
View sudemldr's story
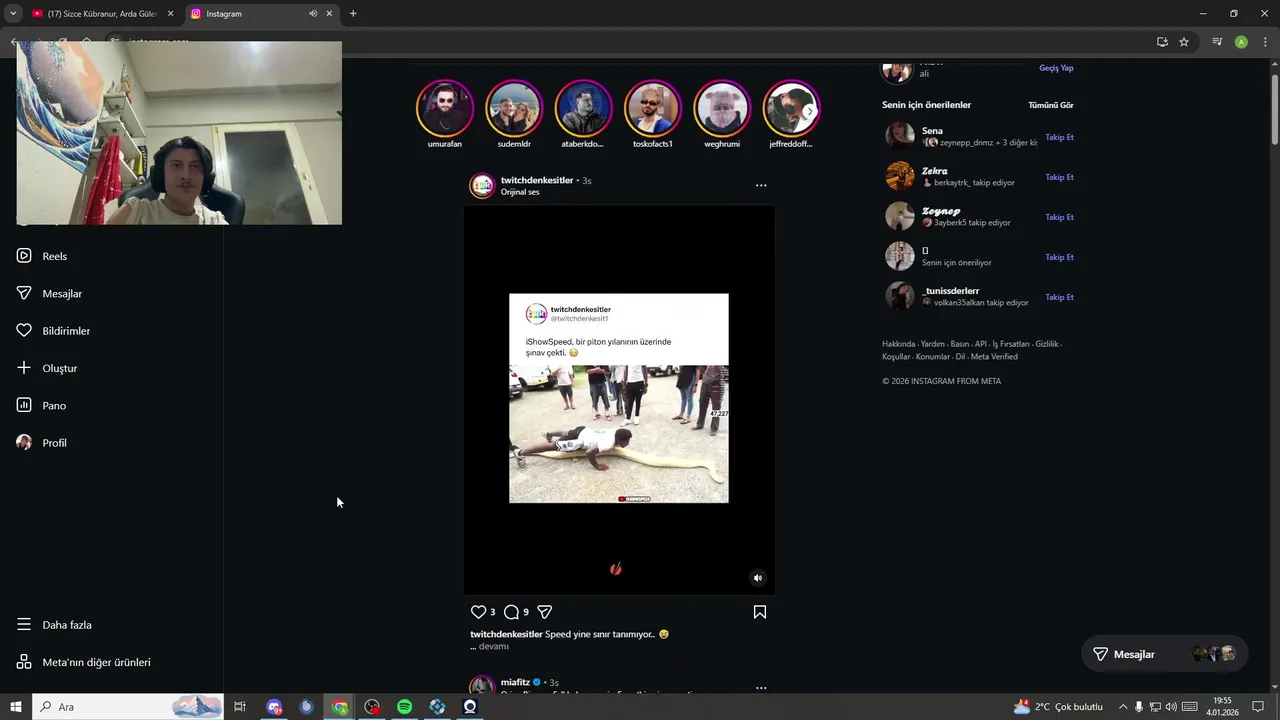(514, 109)
